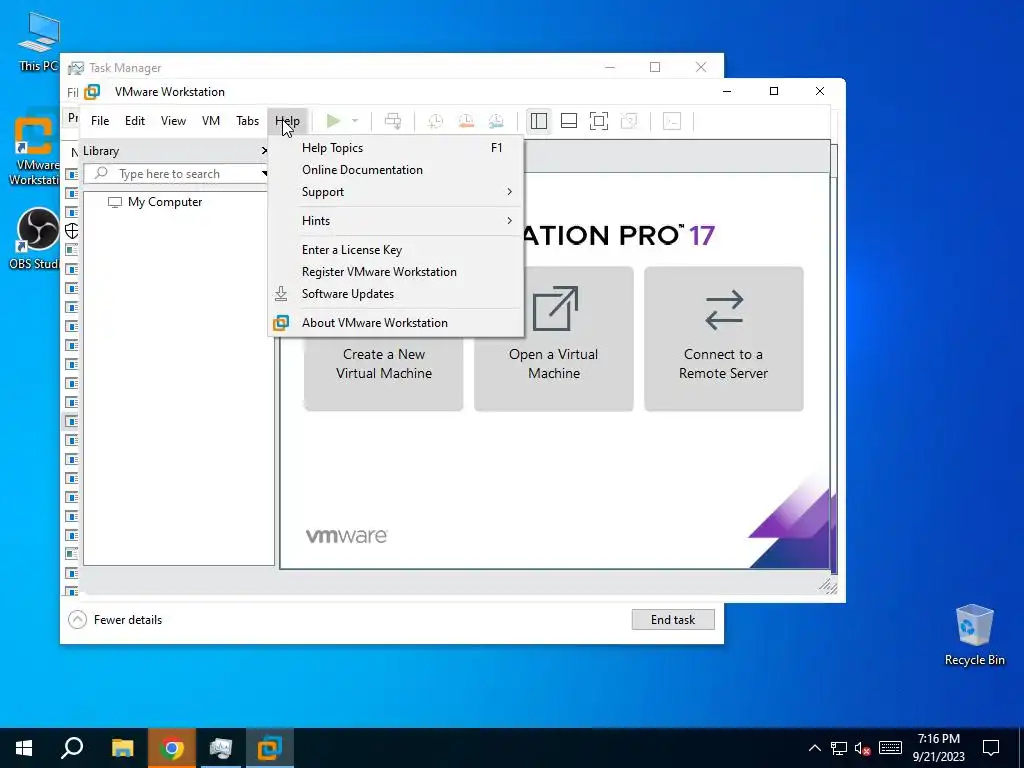Choose Register VMware Workstation
1024x768 pixels.
click(x=396, y=272)
